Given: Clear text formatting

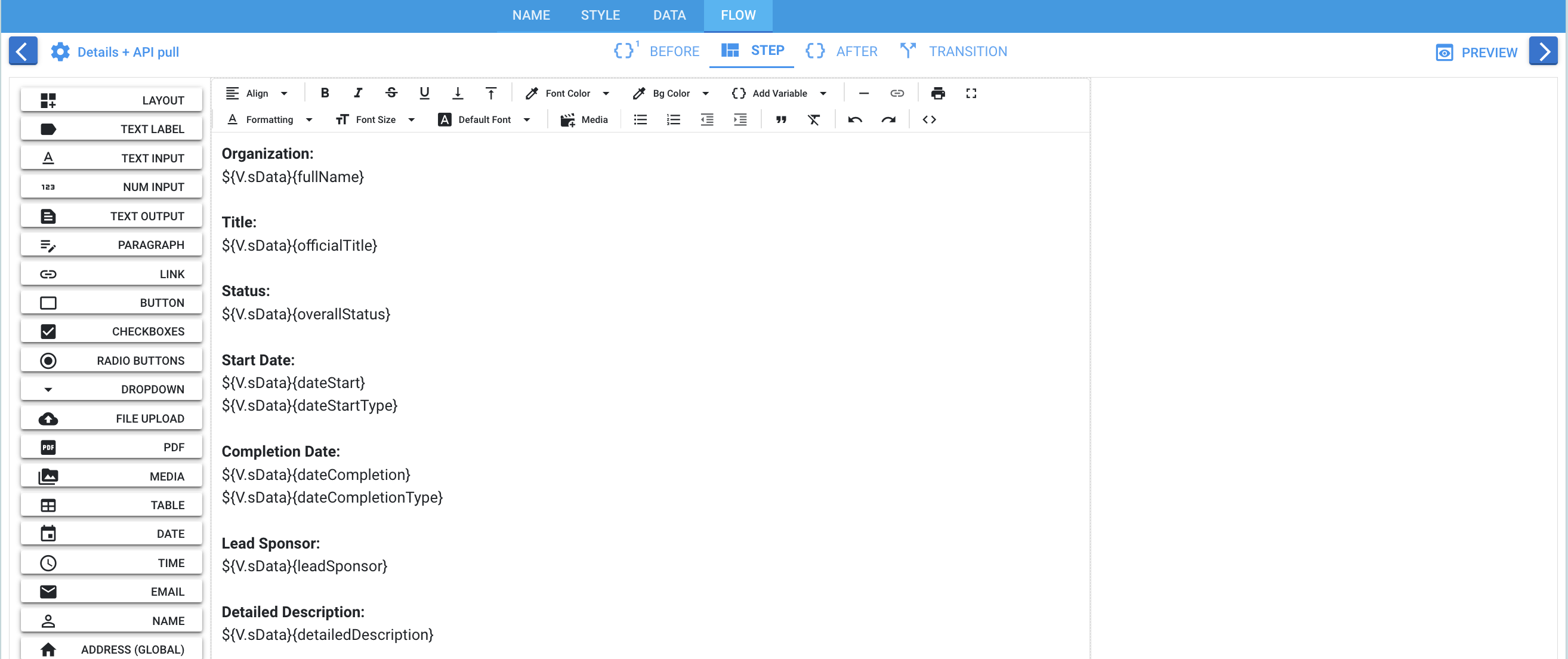Looking at the screenshot, I should (814, 119).
